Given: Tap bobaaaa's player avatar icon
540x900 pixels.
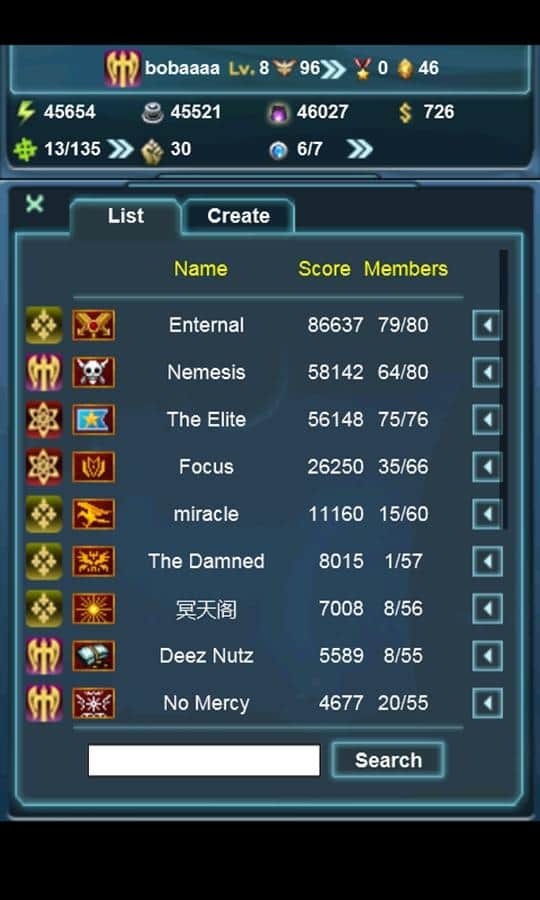Looking at the screenshot, I should 123,68.
